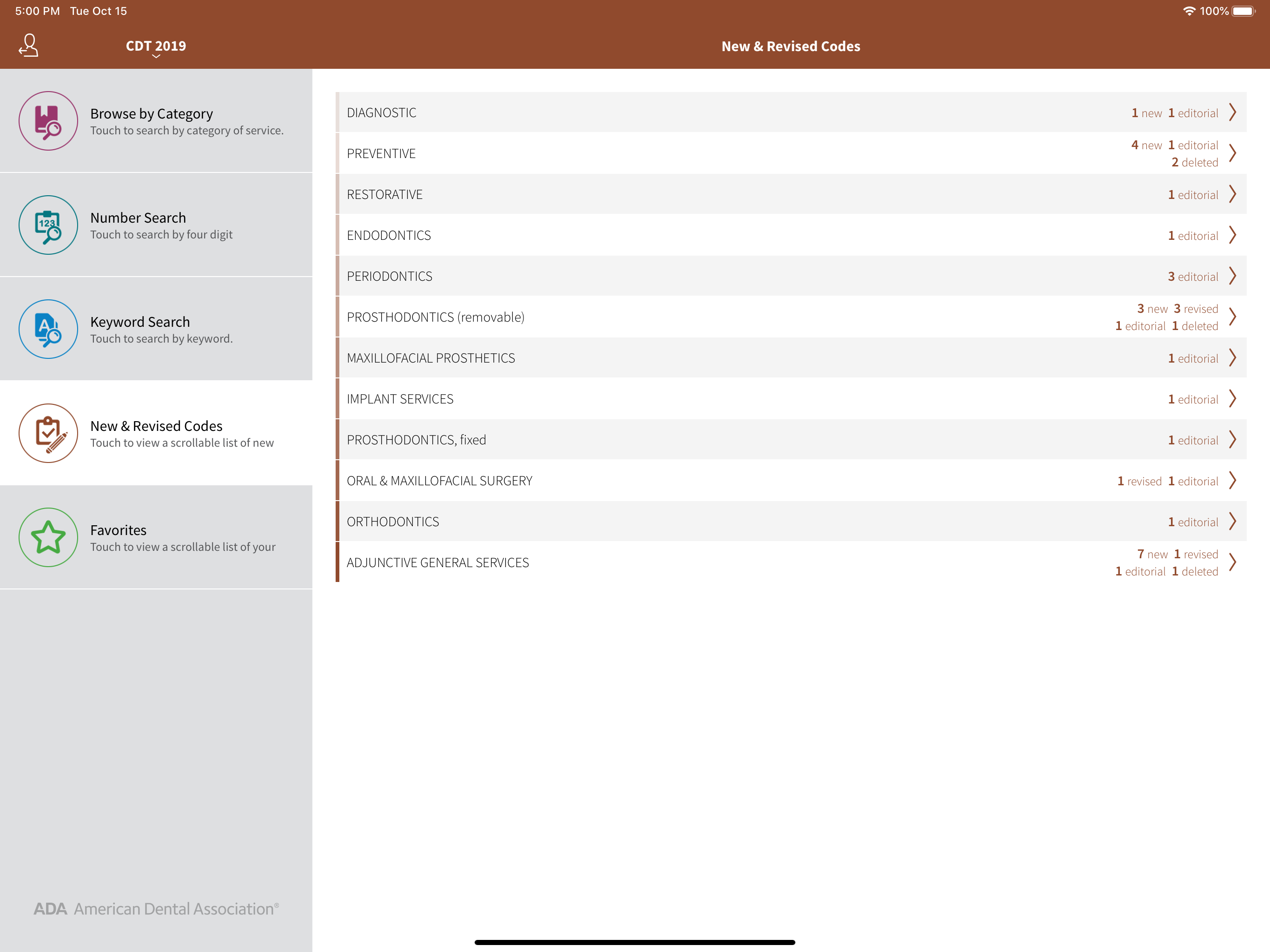Open the ENDODONTICS category
This screenshot has height=952, width=1270.
click(791, 235)
